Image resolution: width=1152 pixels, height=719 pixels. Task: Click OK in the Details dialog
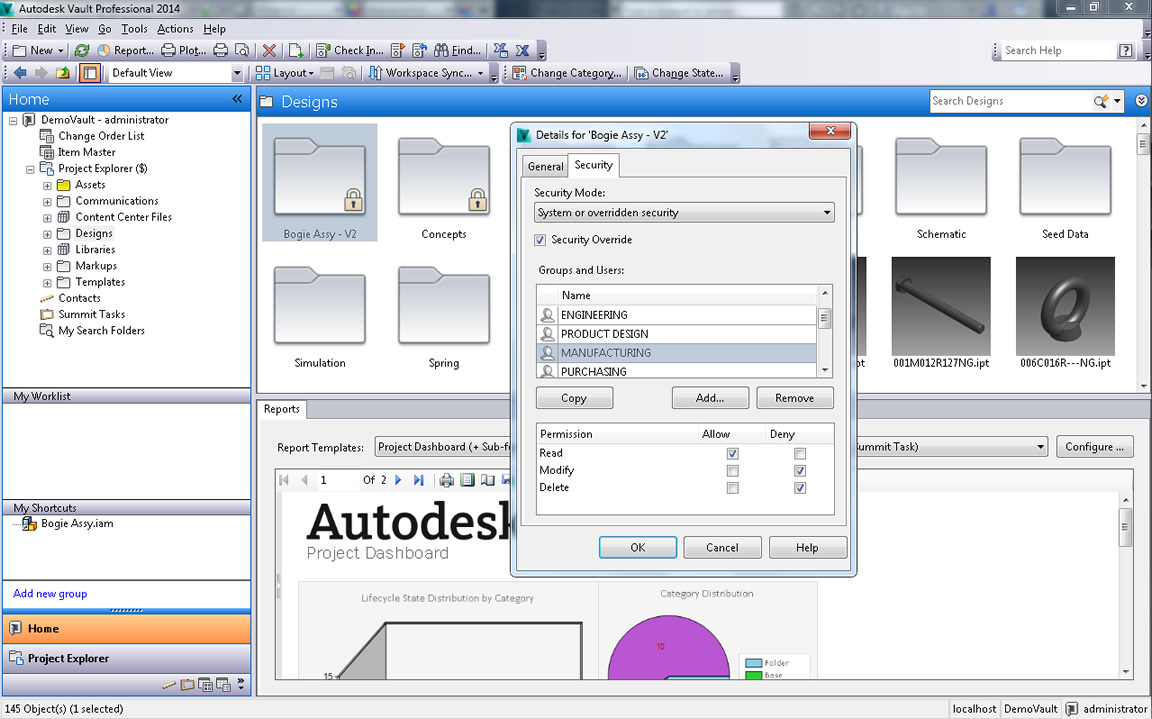638,548
